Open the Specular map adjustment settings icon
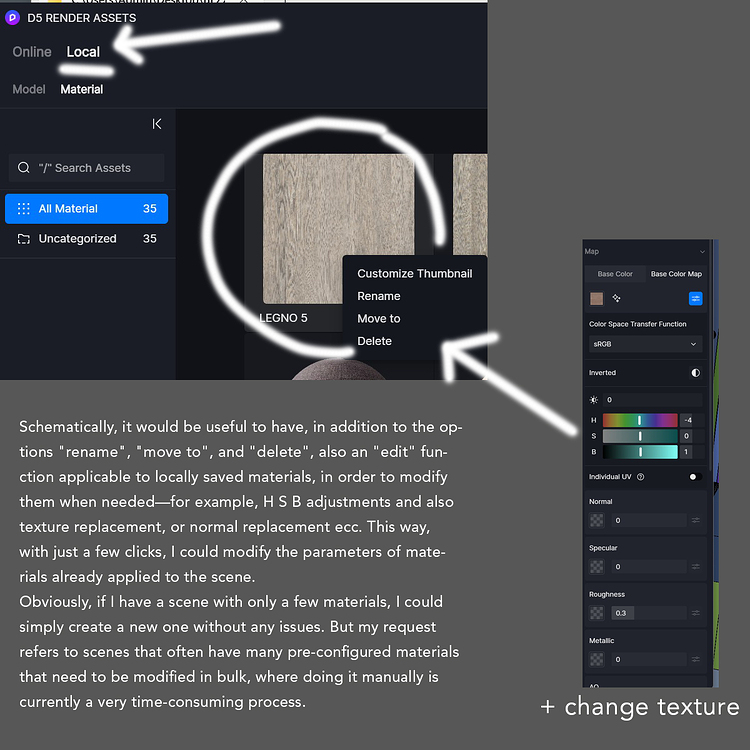 click(x=695, y=567)
